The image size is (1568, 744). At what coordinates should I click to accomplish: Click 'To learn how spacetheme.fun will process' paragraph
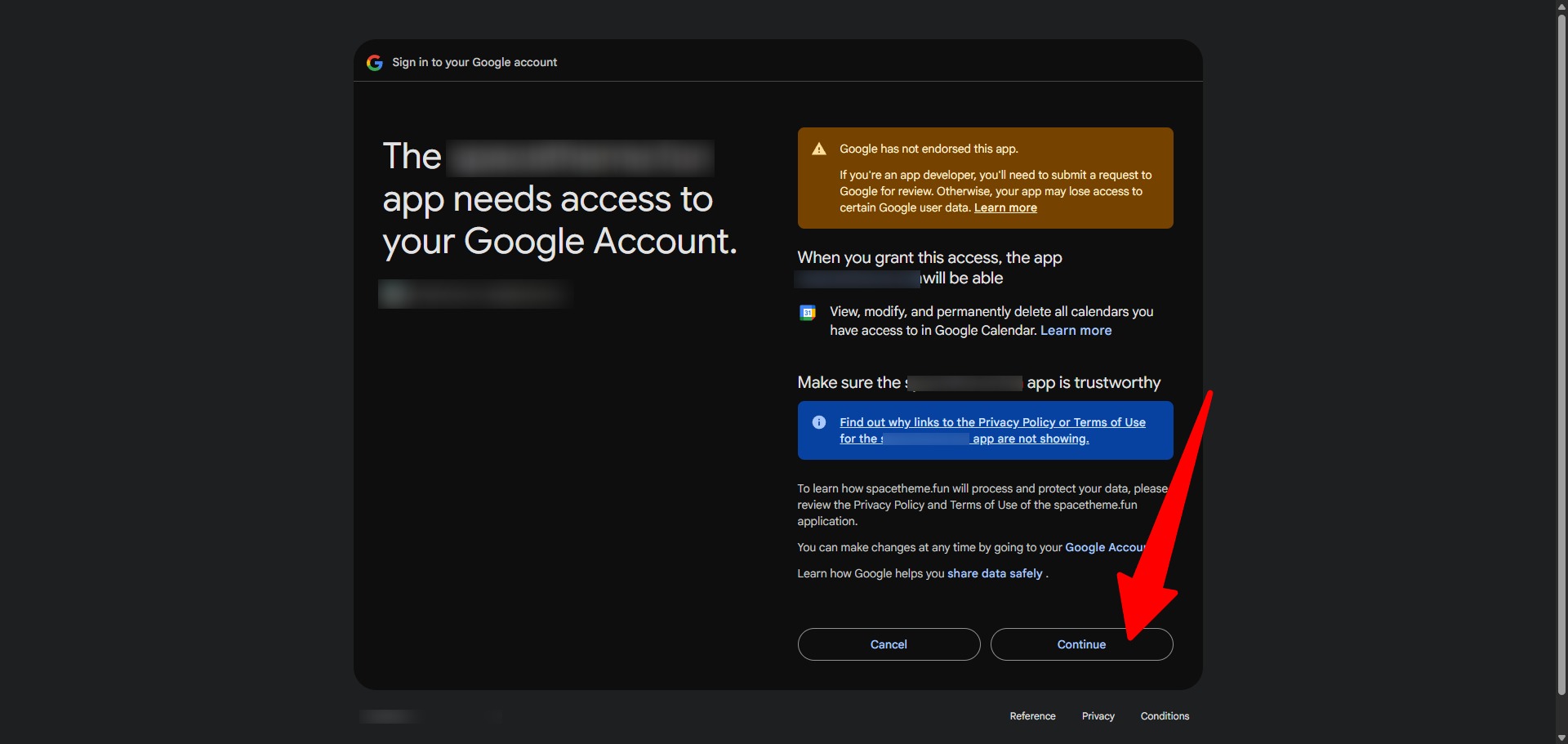tap(982, 505)
